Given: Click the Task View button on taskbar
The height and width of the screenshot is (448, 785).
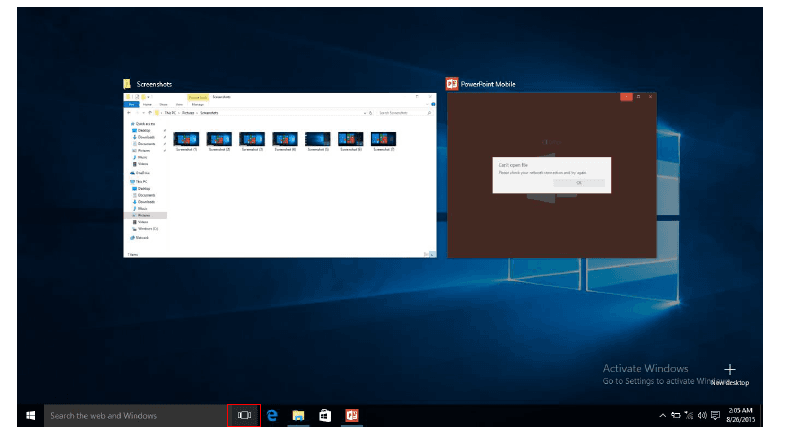Looking at the screenshot, I should pyautogui.click(x=244, y=415).
